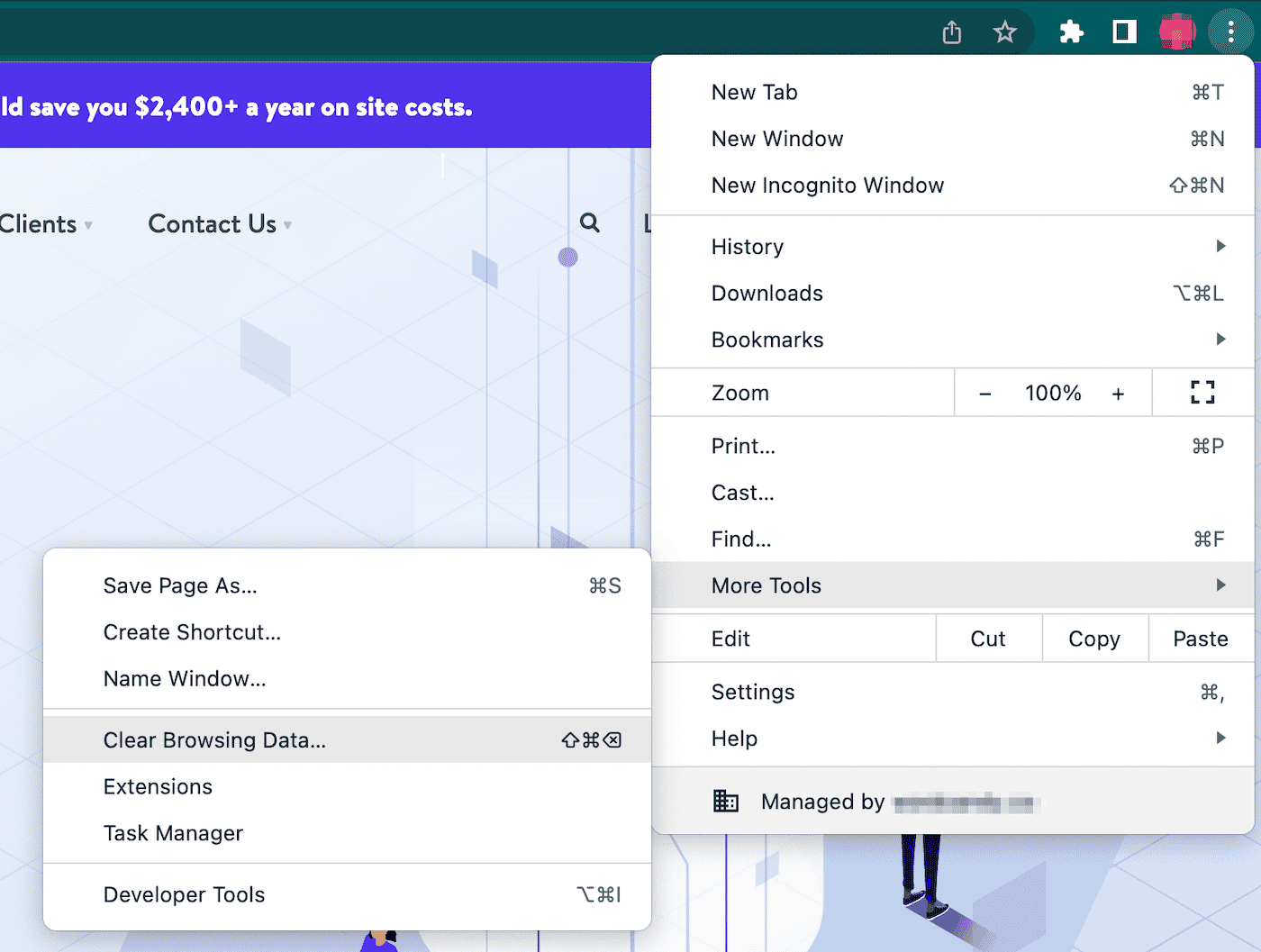
Task: Open the Extensions puzzle piece icon
Action: (1071, 31)
